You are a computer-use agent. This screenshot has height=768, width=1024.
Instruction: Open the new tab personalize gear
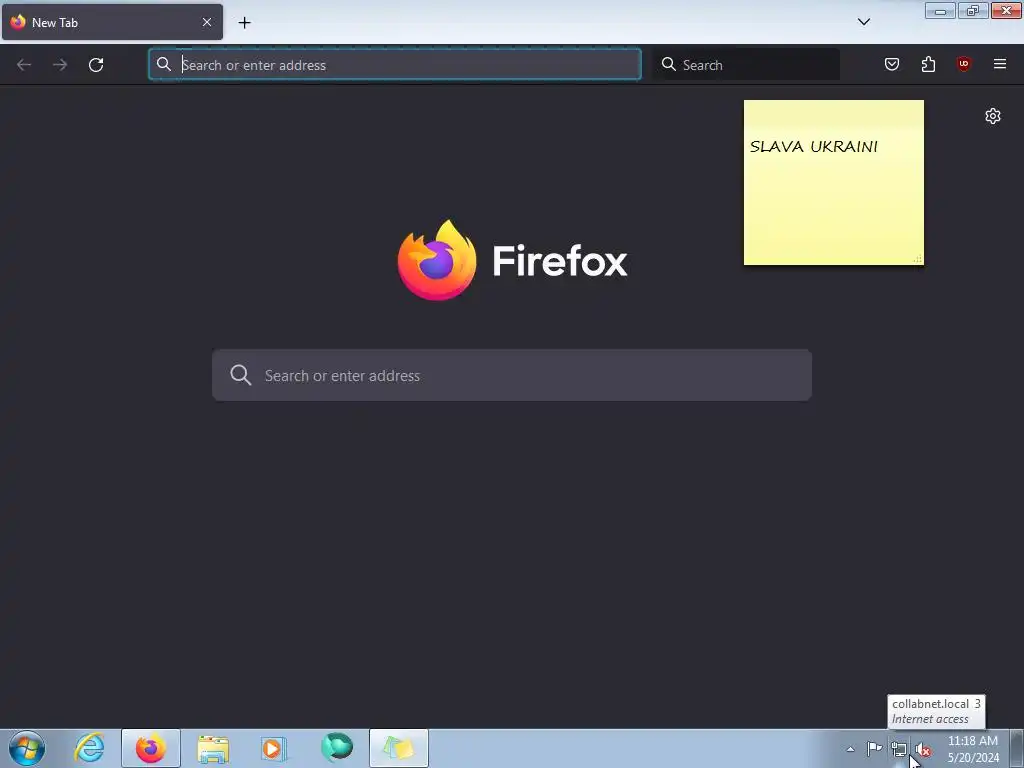[993, 116]
